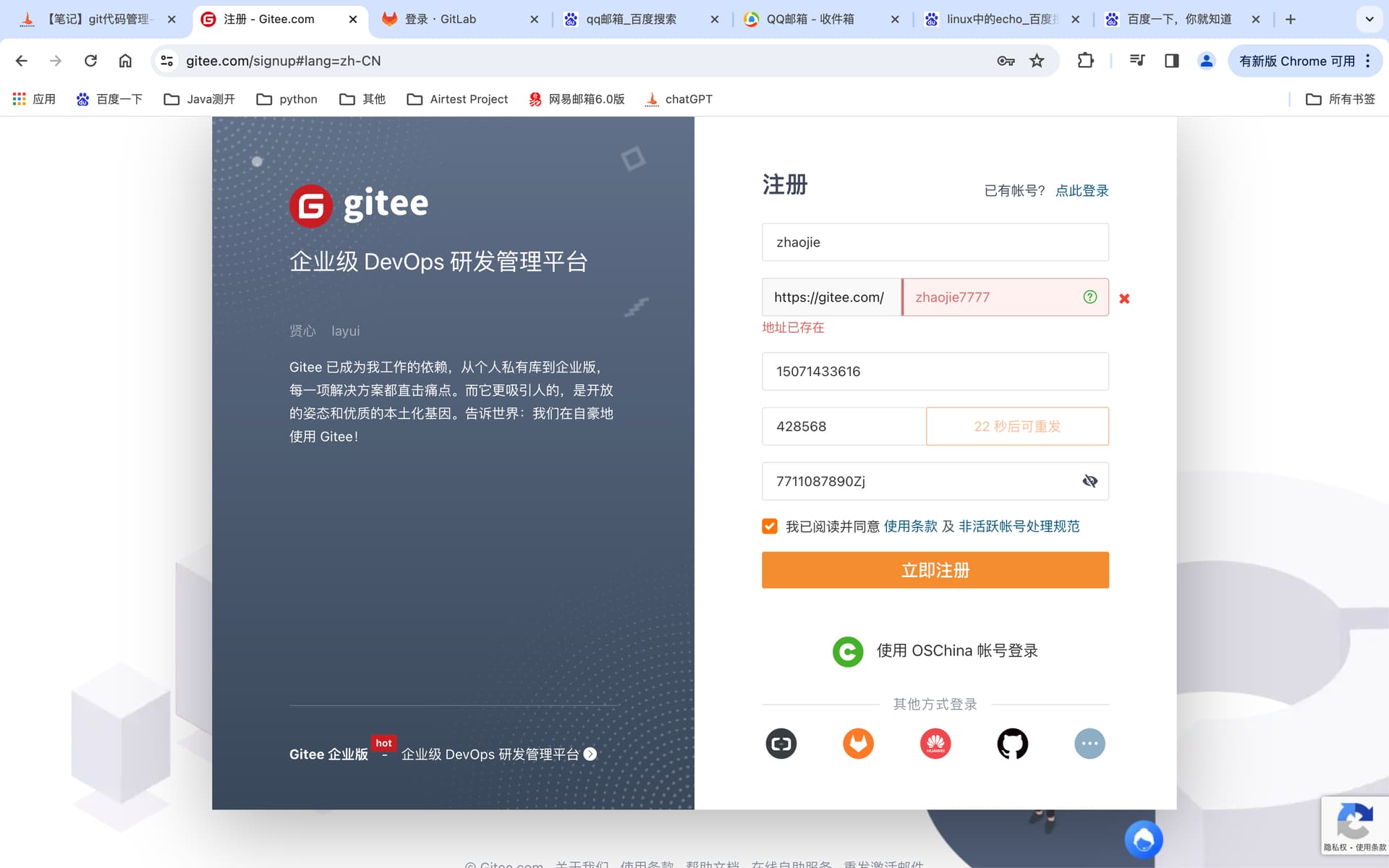Open the Chrome profile avatar
This screenshot has width=1389, height=868.
tap(1206, 61)
